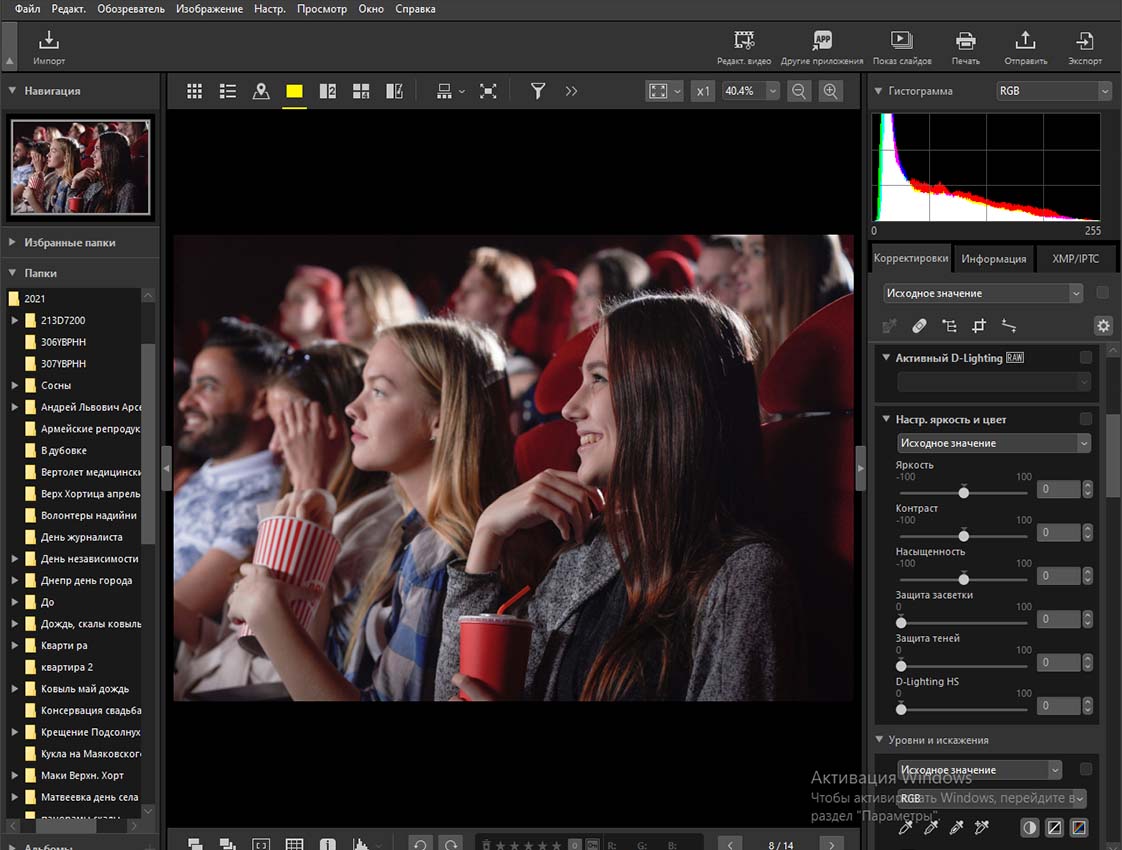Click the navigation preview thumbnail
The height and width of the screenshot is (850, 1122).
pos(80,167)
